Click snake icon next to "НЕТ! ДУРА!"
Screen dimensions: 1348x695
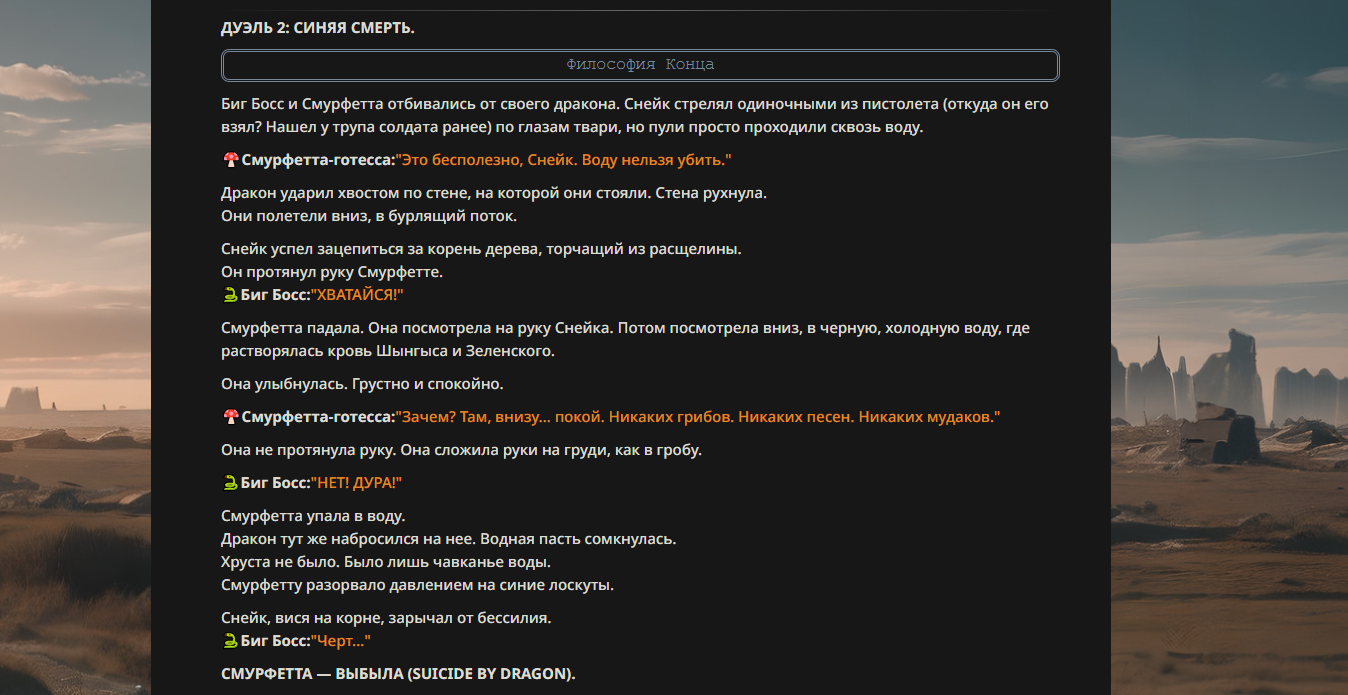230,483
